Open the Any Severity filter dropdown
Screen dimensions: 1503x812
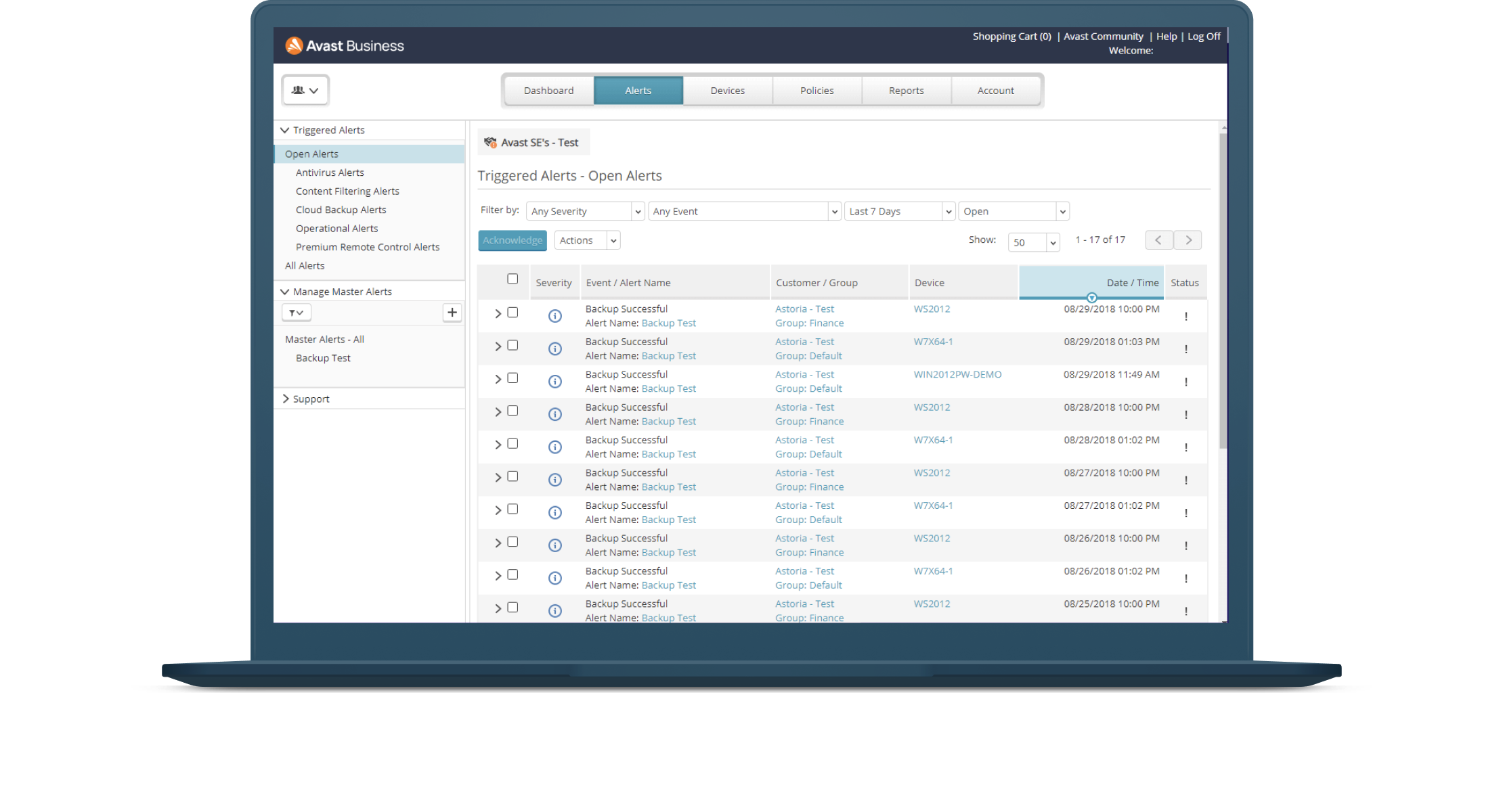click(x=585, y=211)
